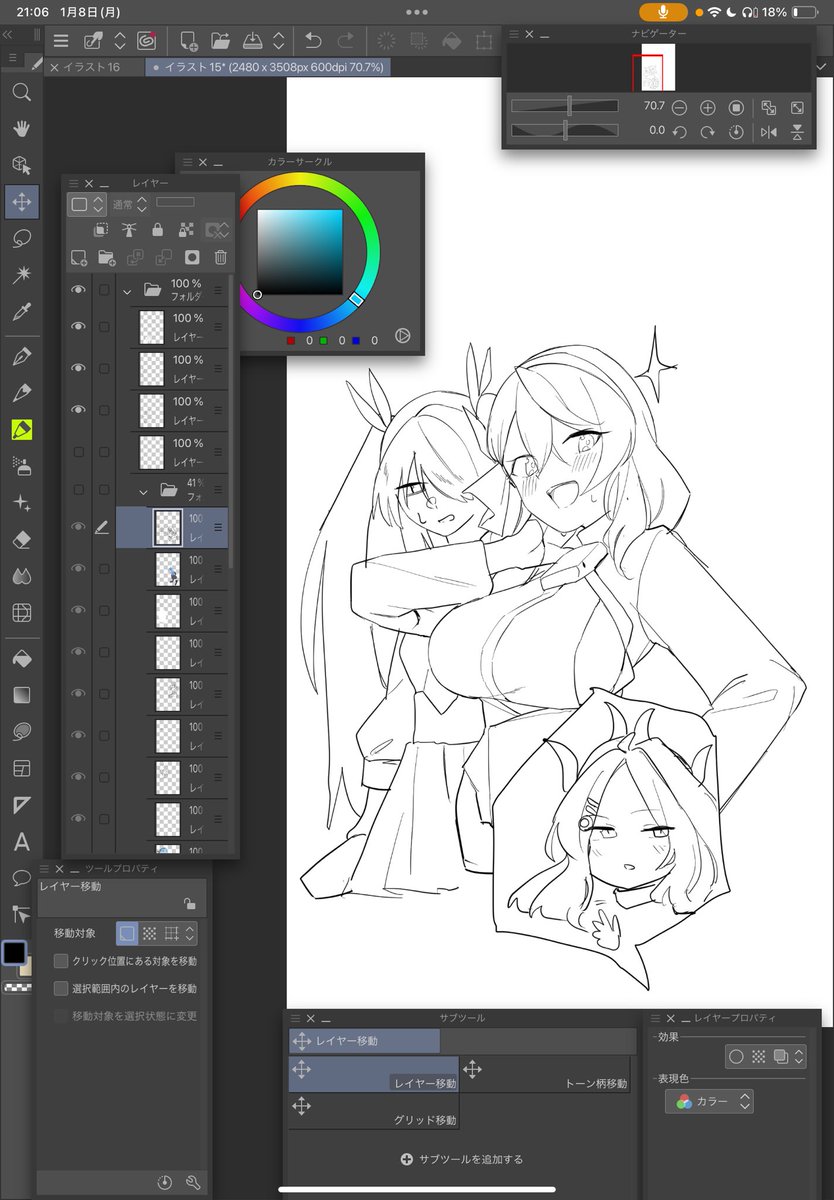Open the 移動対象 options dropdown arrows
The width and height of the screenshot is (834, 1200).
(190, 933)
